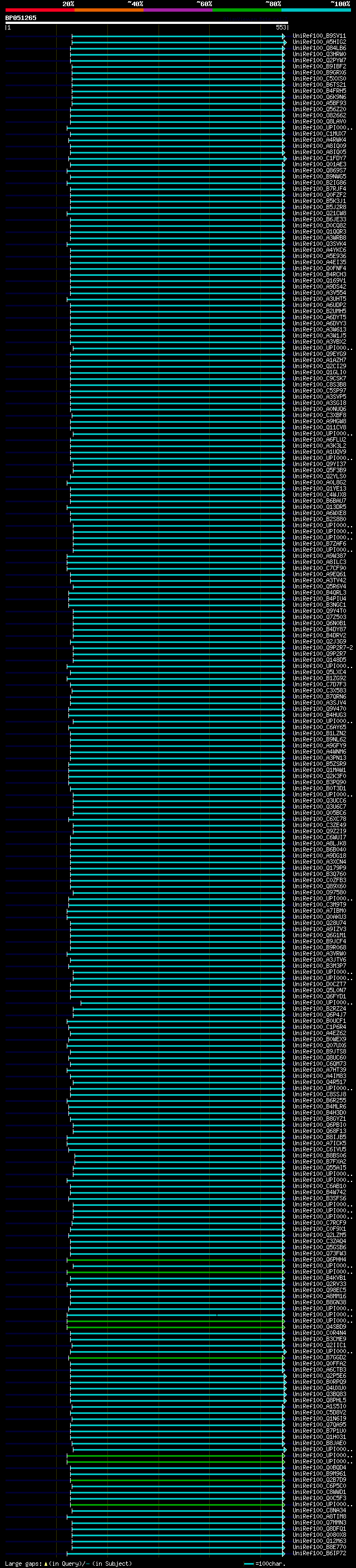
Task: Click hit label UniRef100_A9GFY9
Action: (x=319, y=746)
